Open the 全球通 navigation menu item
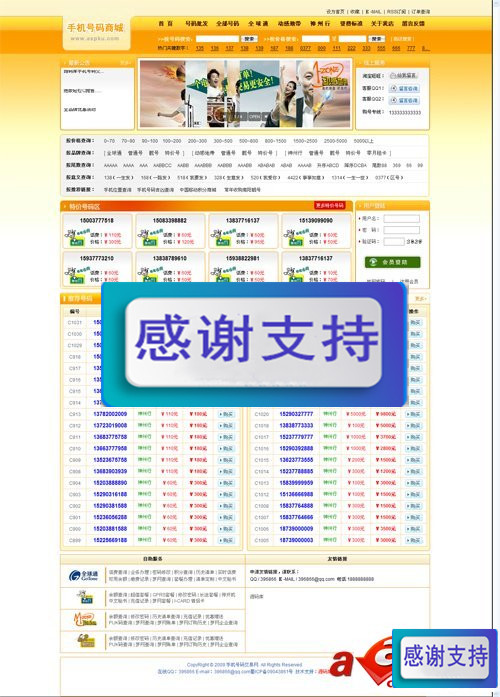This screenshot has height=697, width=500. coord(258,24)
